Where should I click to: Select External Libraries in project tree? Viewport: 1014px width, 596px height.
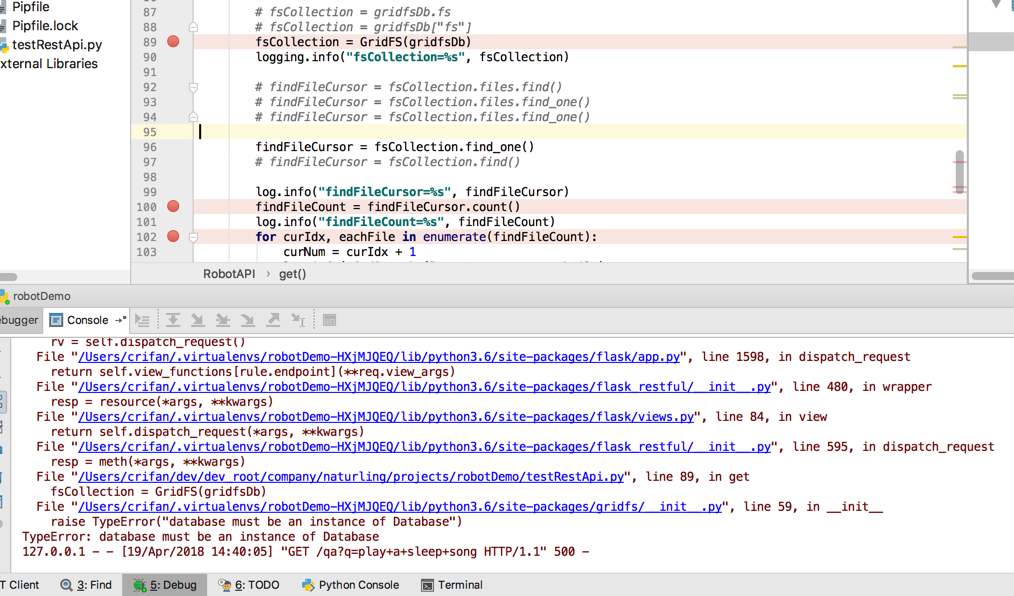pyautogui.click(x=49, y=64)
